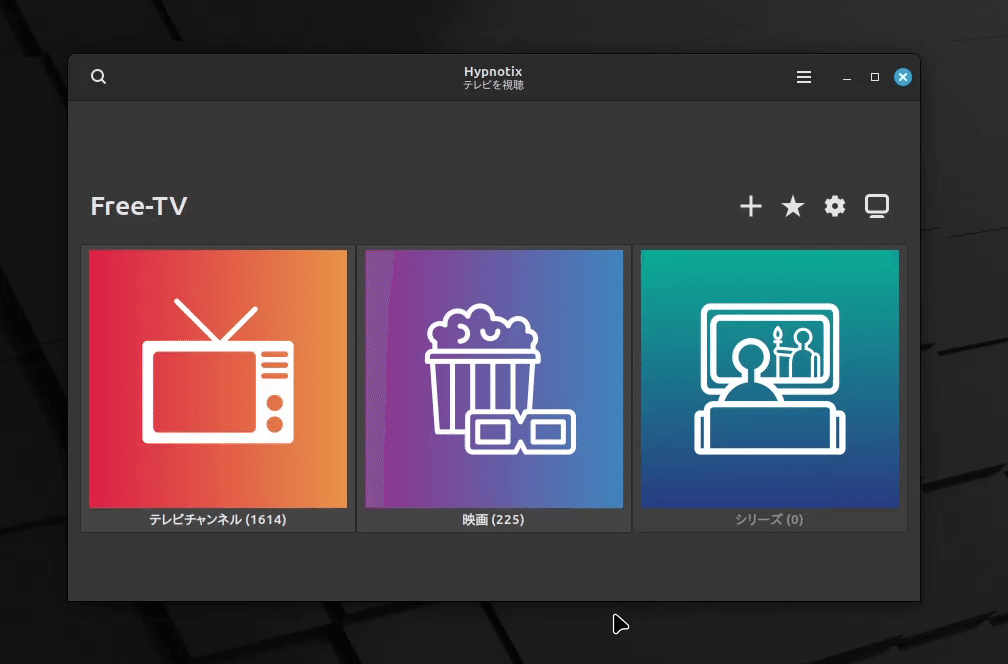Click the 映画 (225) label
The width and height of the screenshot is (1008, 664).
tap(494, 519)
